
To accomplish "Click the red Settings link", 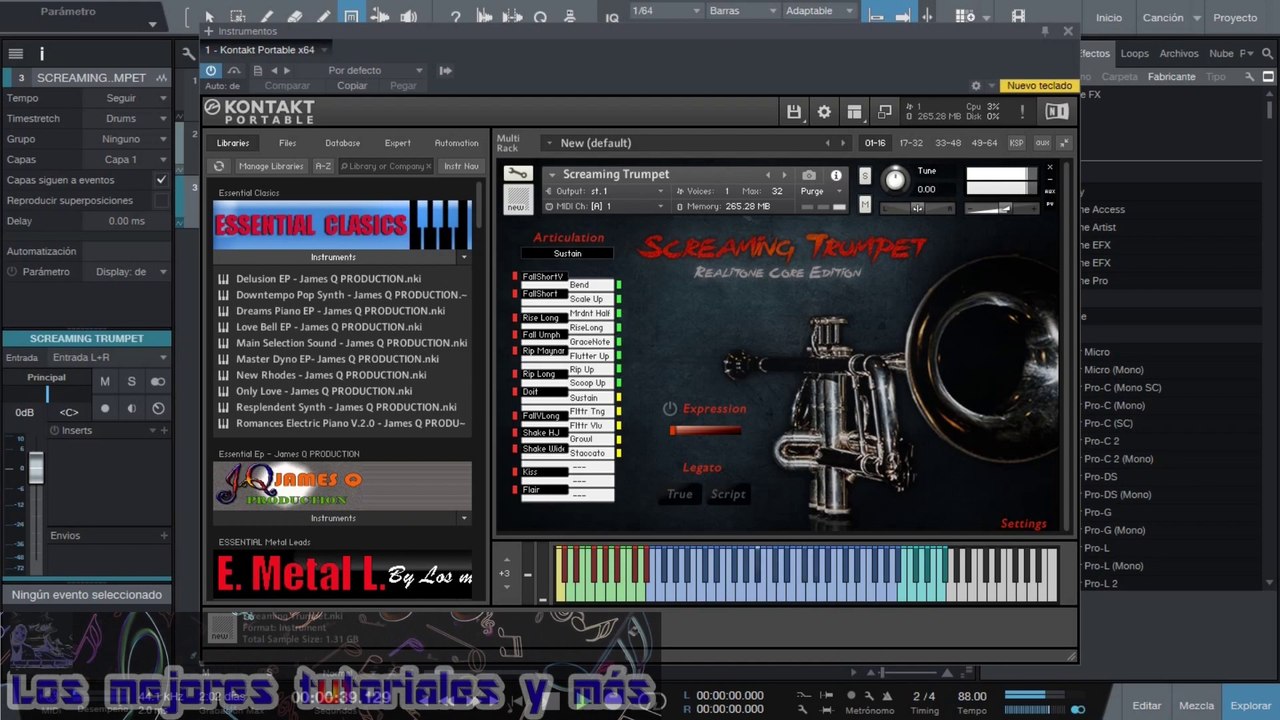I will (1024, 524).
